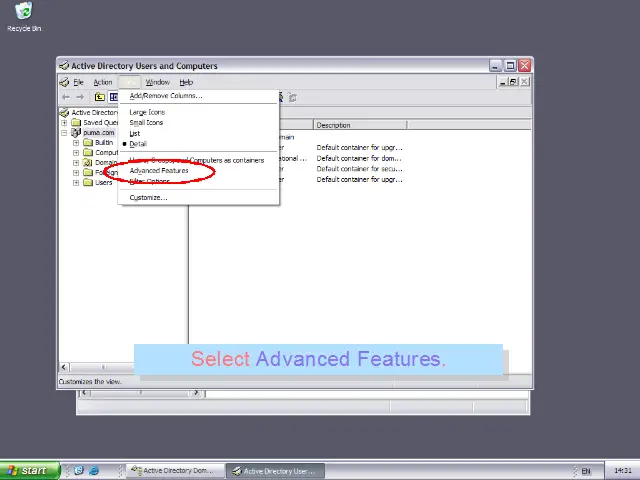The height and width of the screenshot is (480, 640).
Task: Click the tree pane's left scroll arrow
Action: point(64,367)
